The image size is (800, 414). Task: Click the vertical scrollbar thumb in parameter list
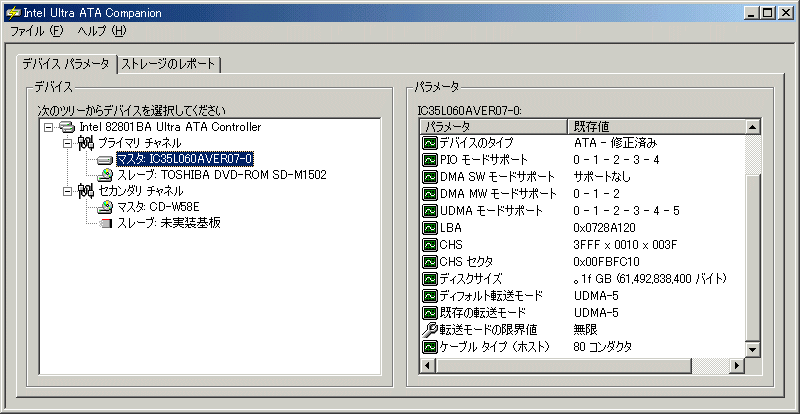753,258
